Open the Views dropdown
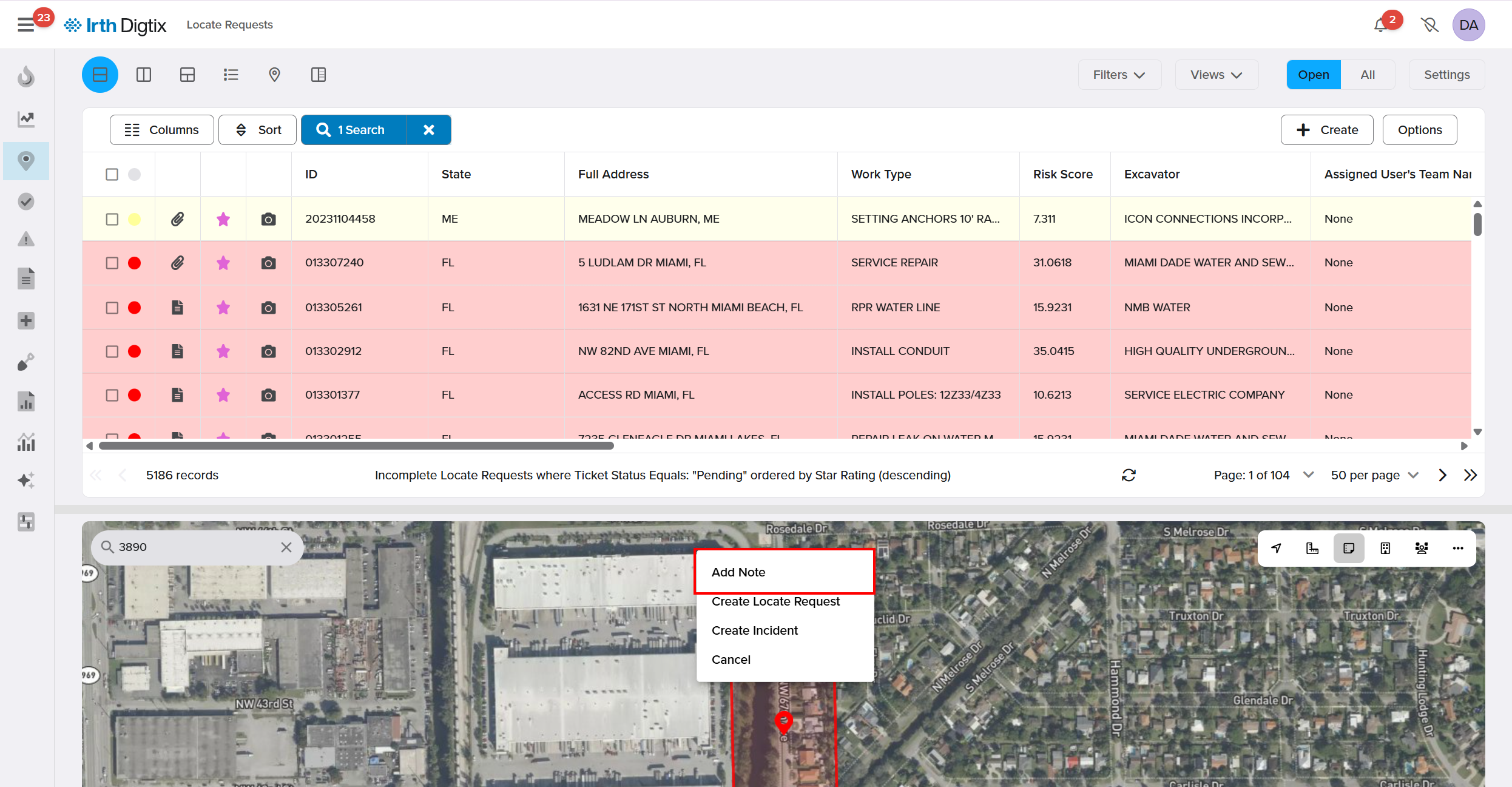 [1216, 75]
